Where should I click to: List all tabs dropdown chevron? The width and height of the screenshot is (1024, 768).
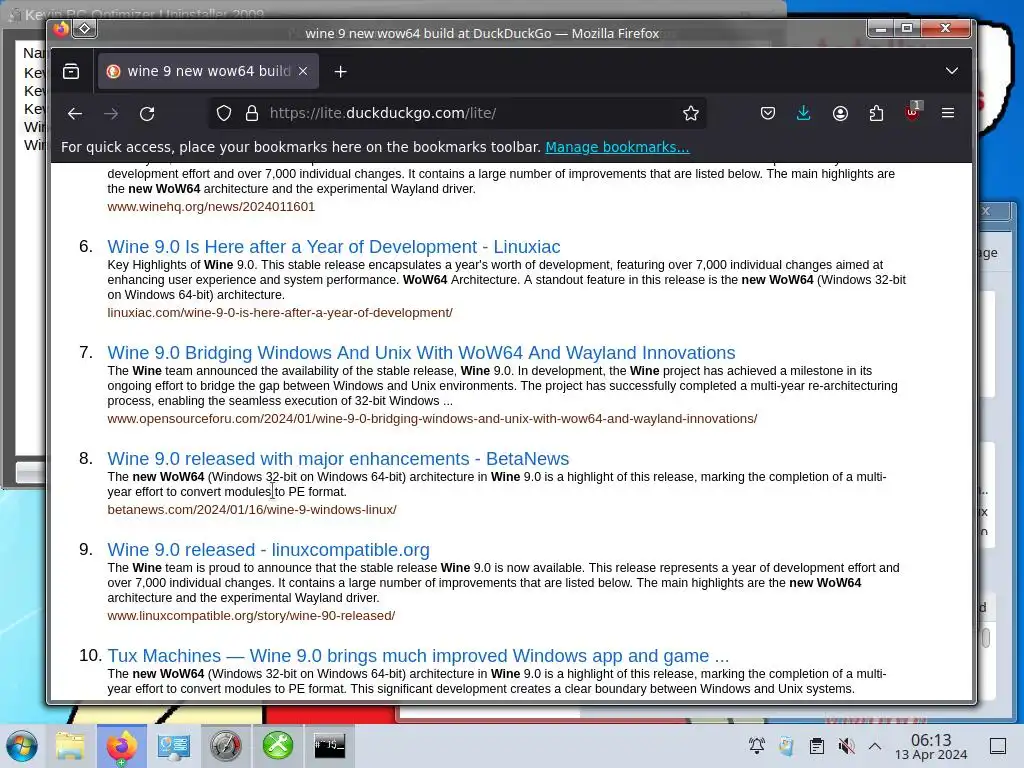coord(952,71)
